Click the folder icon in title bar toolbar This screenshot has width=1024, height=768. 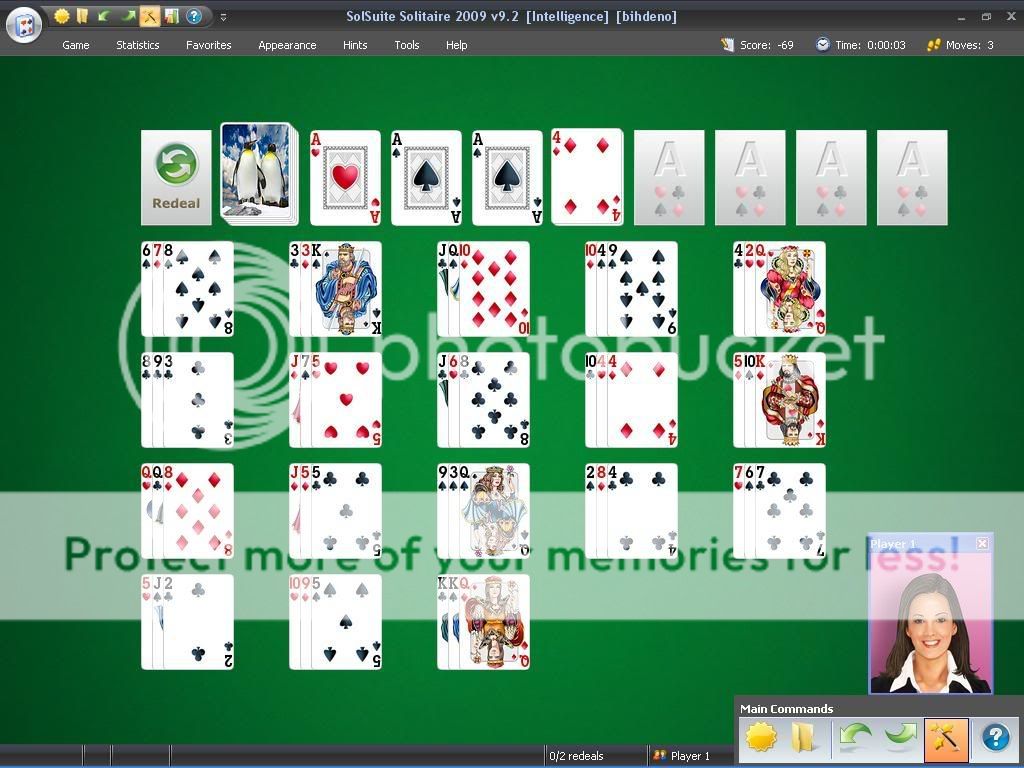82,16
